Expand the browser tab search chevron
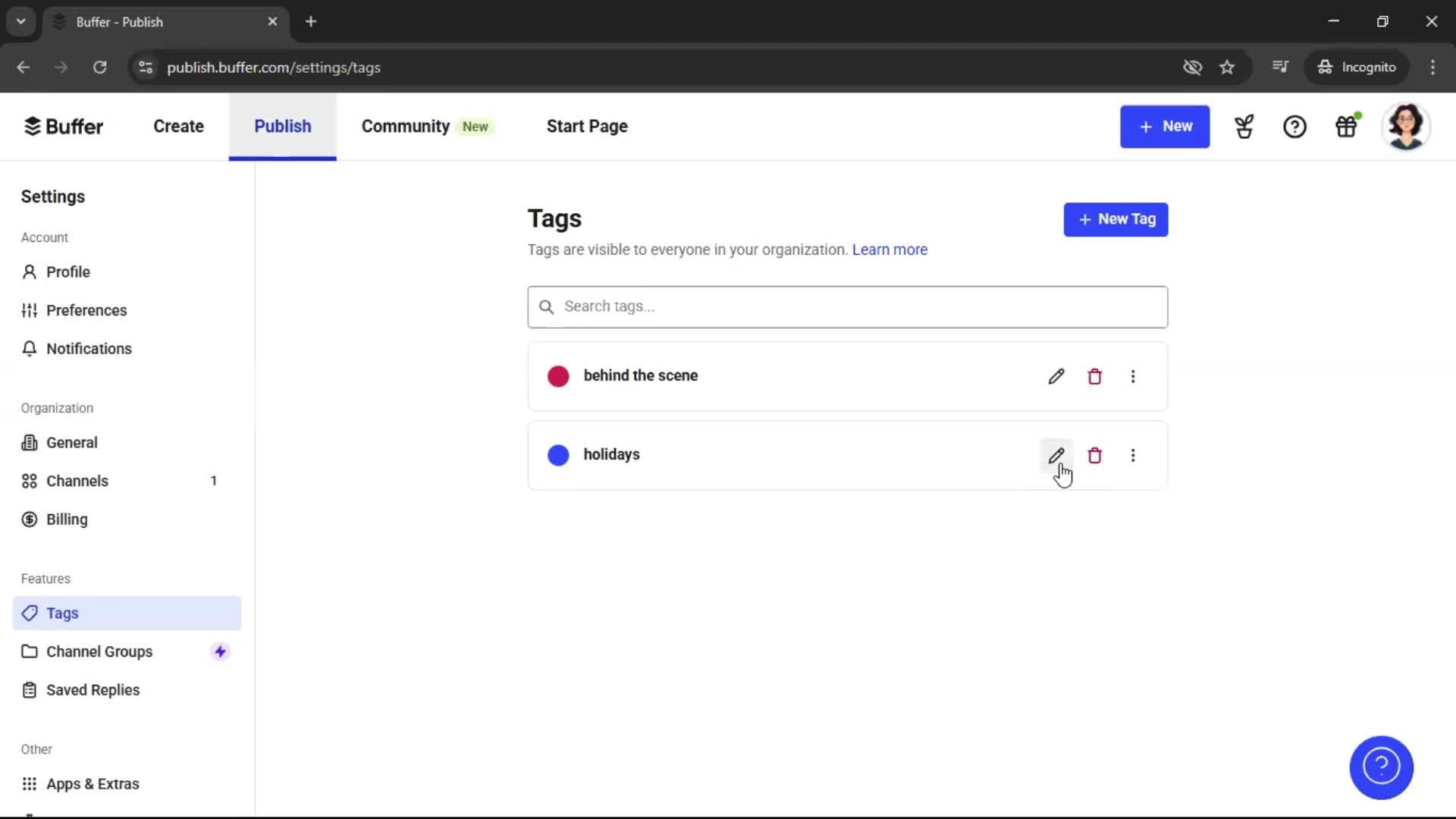1456x819 pixels. coord(20,21)
